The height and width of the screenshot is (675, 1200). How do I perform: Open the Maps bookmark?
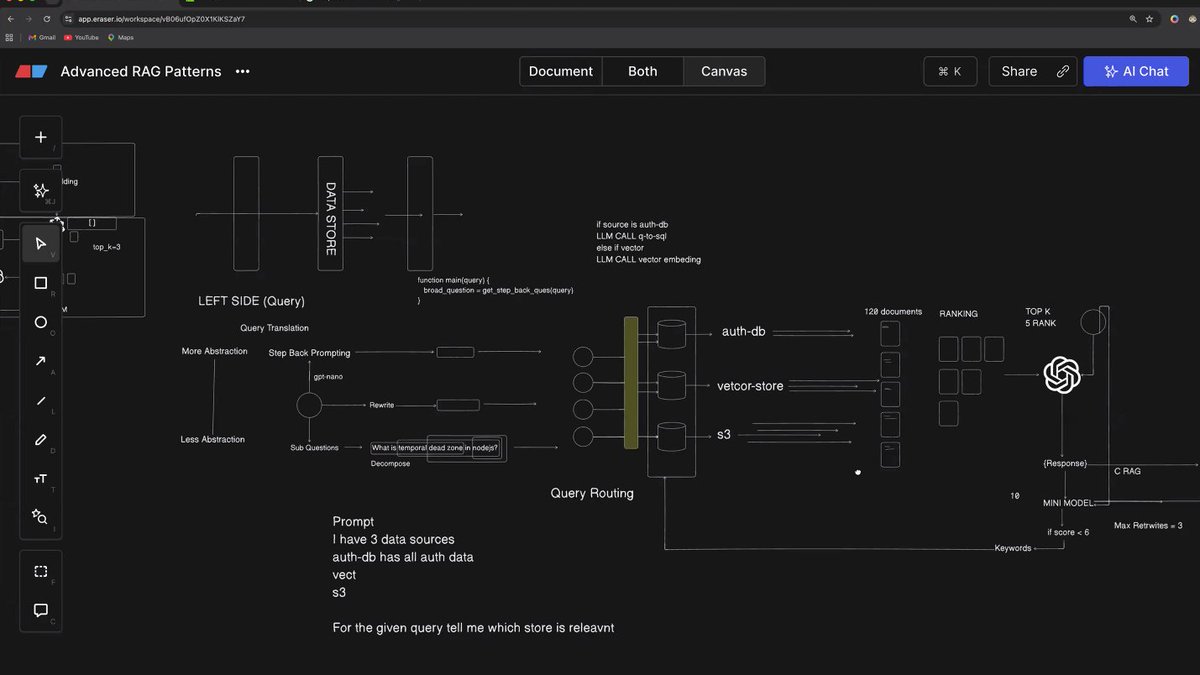click(x=120, y=37)
